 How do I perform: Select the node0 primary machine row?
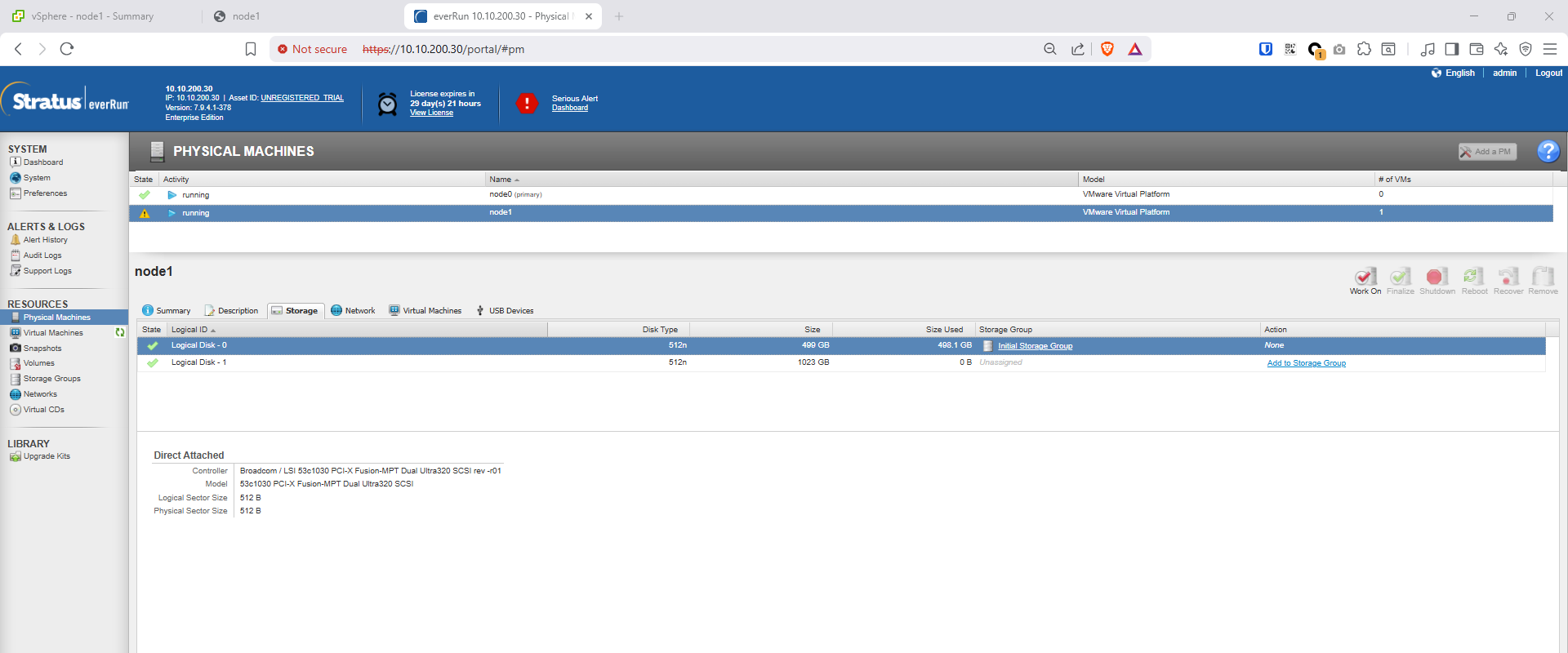click(501, 195)
